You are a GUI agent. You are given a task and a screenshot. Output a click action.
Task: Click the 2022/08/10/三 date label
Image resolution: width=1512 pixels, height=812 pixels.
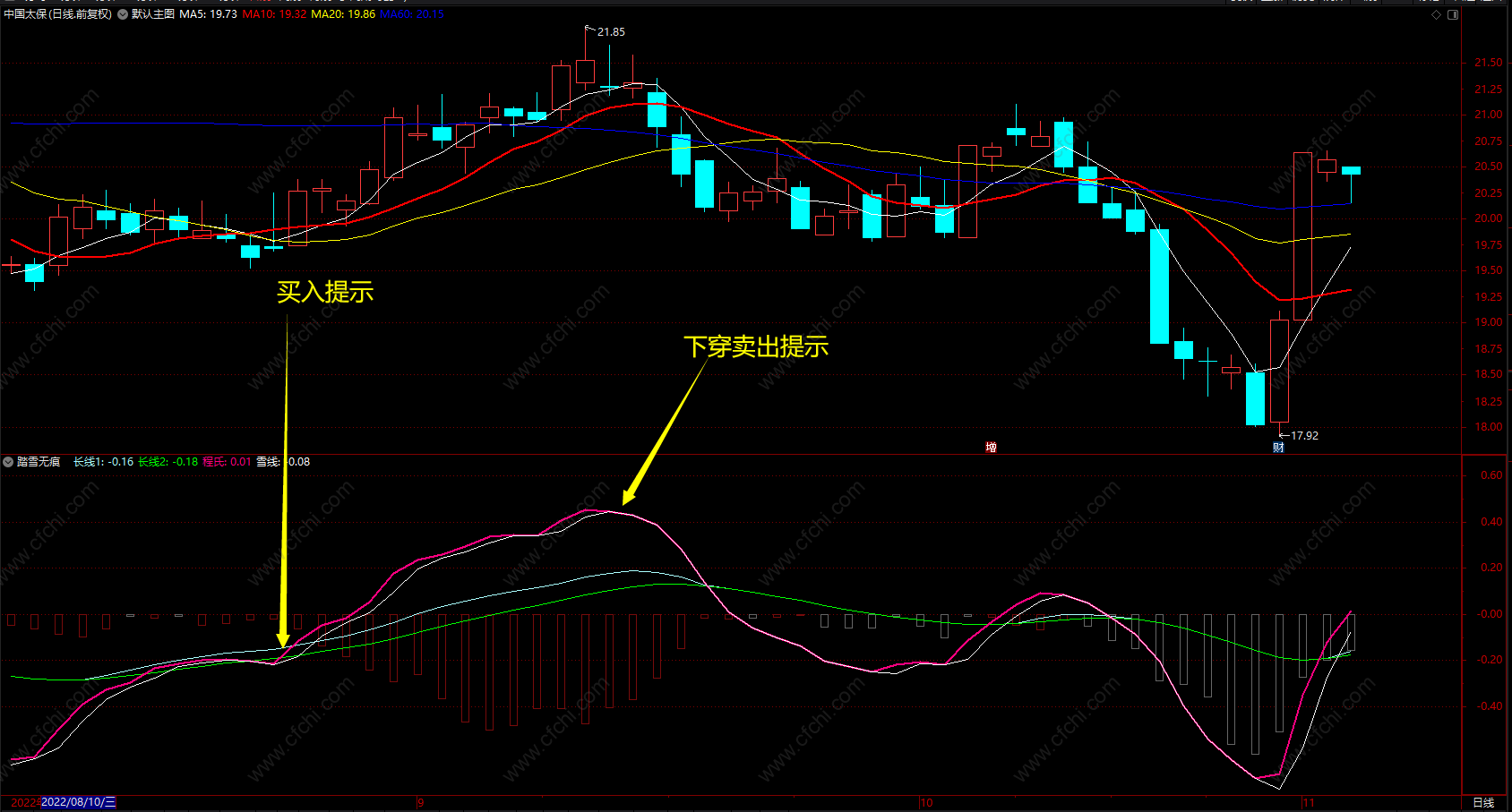pos(79,802)
